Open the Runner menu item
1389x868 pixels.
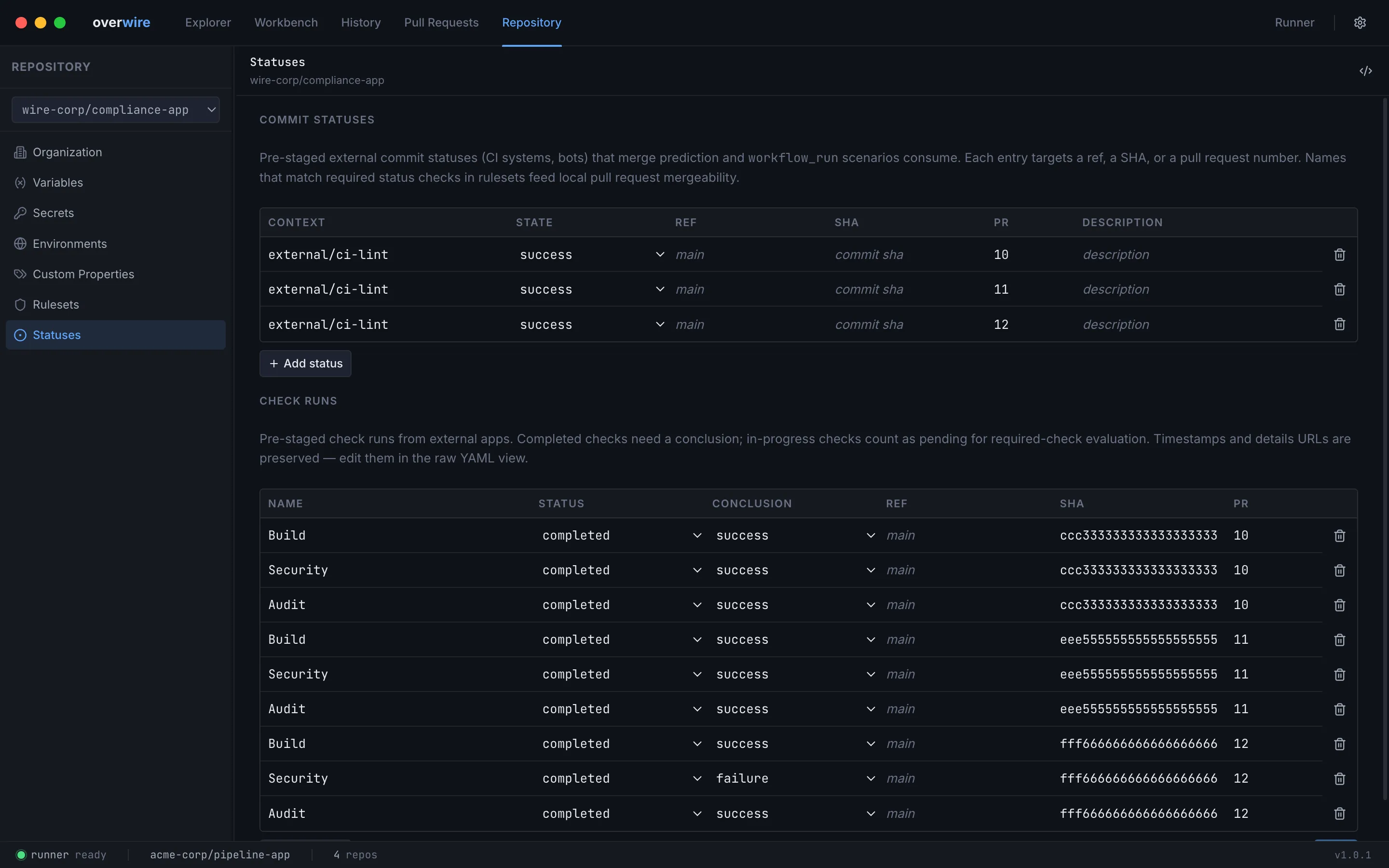pyautogui.click(x=1294, y=22)
